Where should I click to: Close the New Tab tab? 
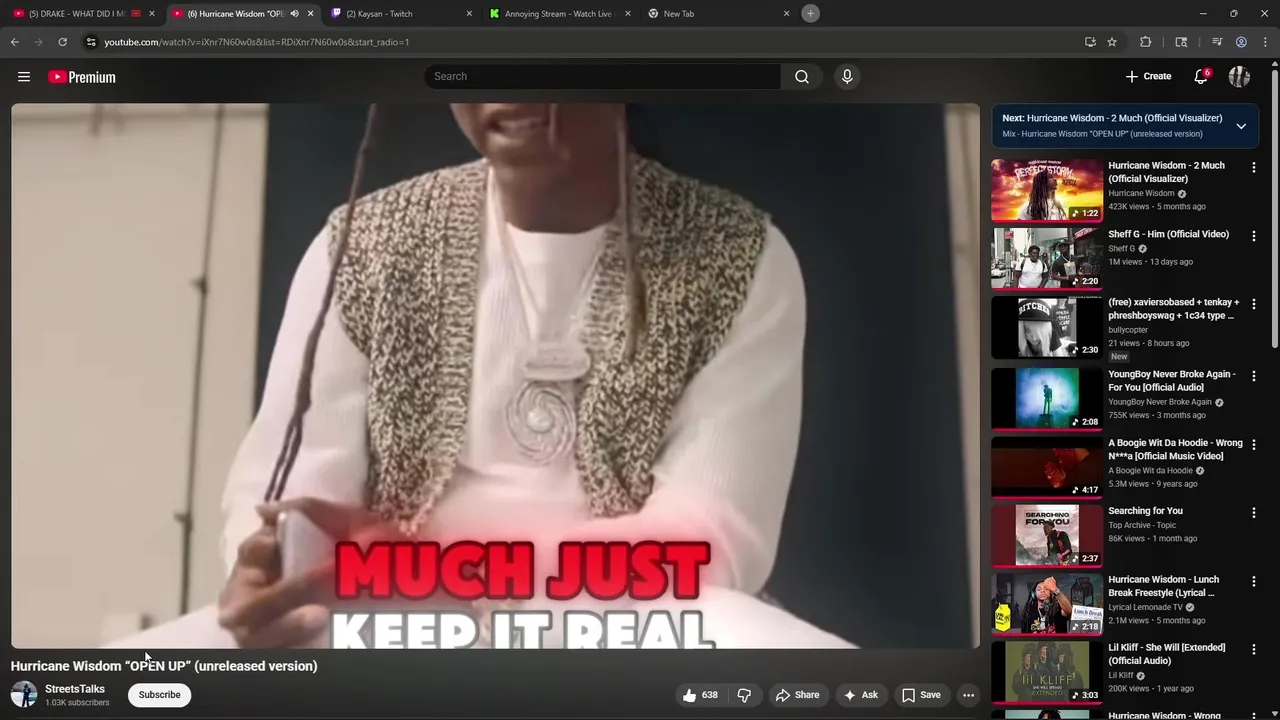point(786,14)
